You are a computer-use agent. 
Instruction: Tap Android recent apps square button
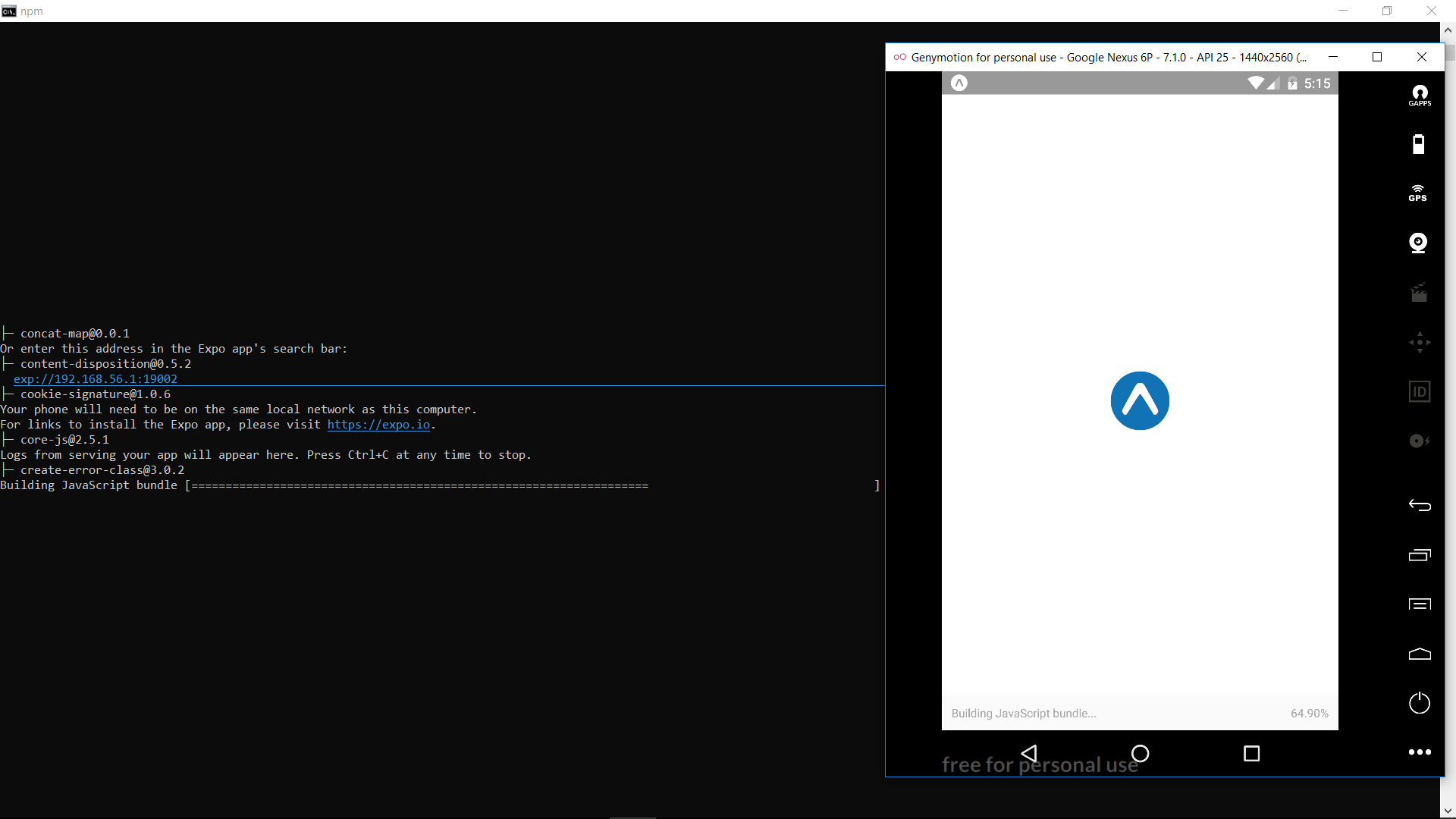pos(1252,753)
